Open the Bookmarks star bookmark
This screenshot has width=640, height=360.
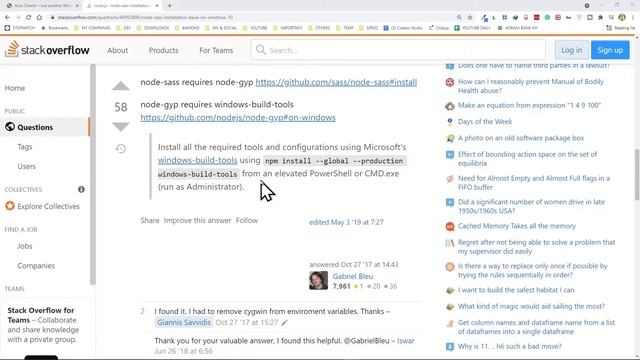[x=54, y=28]
